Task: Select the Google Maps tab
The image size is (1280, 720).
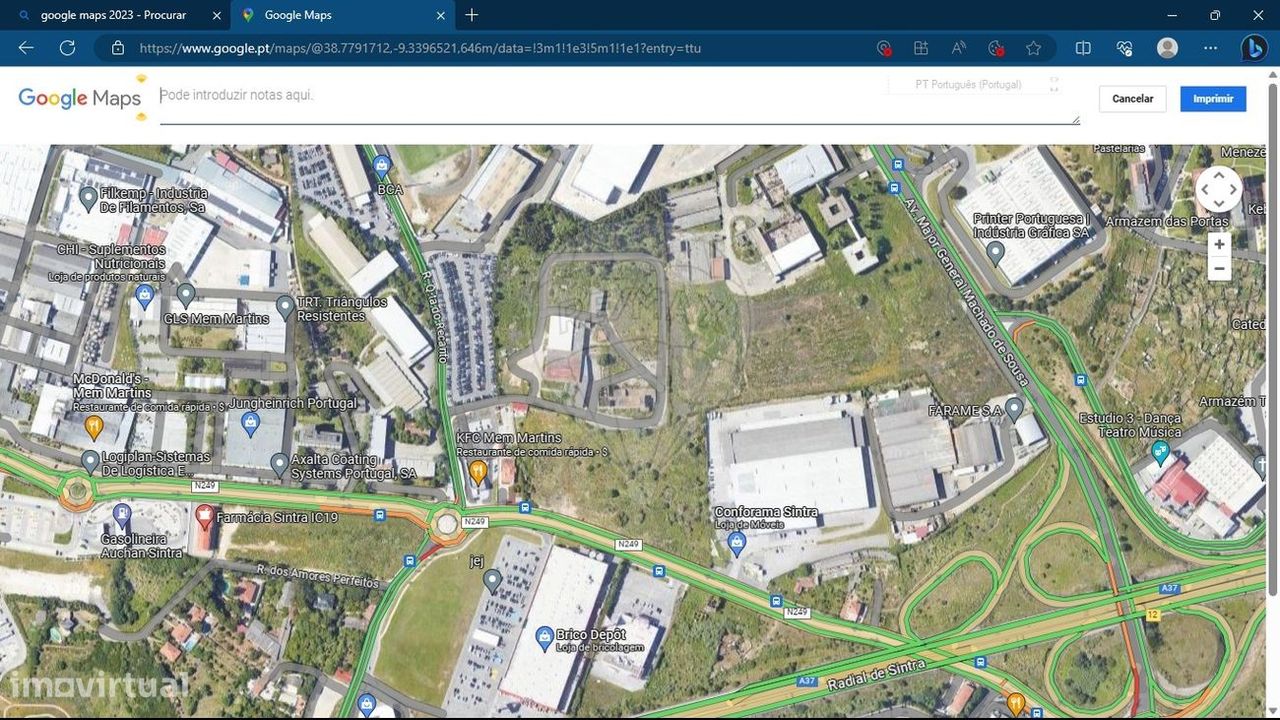Action: [343, 15]
